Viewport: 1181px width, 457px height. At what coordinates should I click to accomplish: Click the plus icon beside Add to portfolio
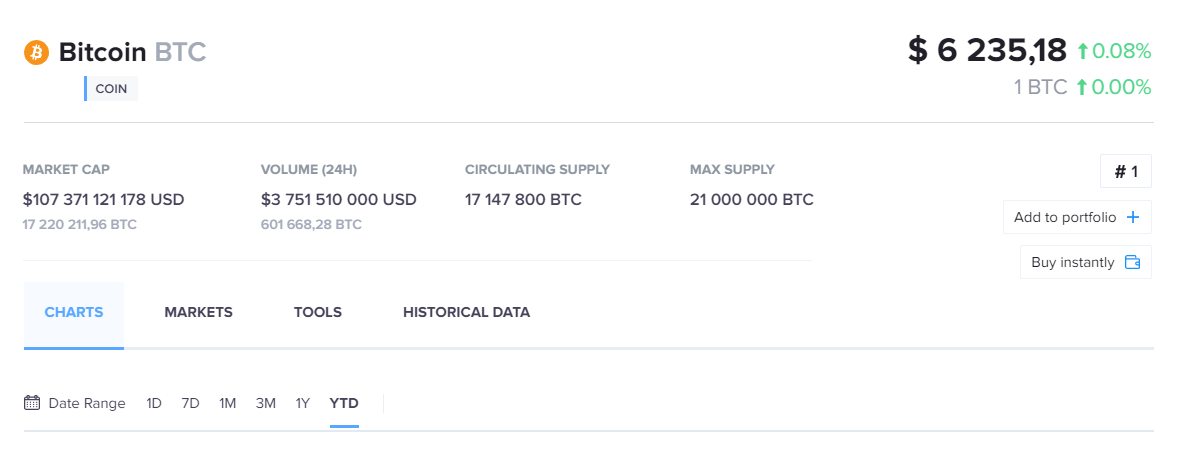[1132, 217]
